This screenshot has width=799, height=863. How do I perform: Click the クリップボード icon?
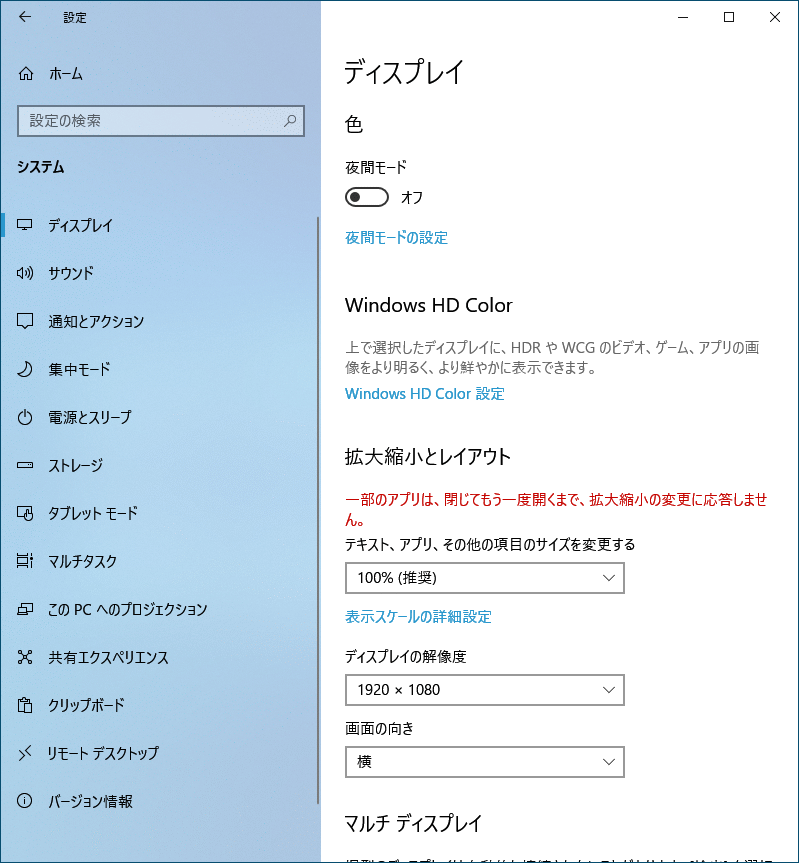coord(25,704)
